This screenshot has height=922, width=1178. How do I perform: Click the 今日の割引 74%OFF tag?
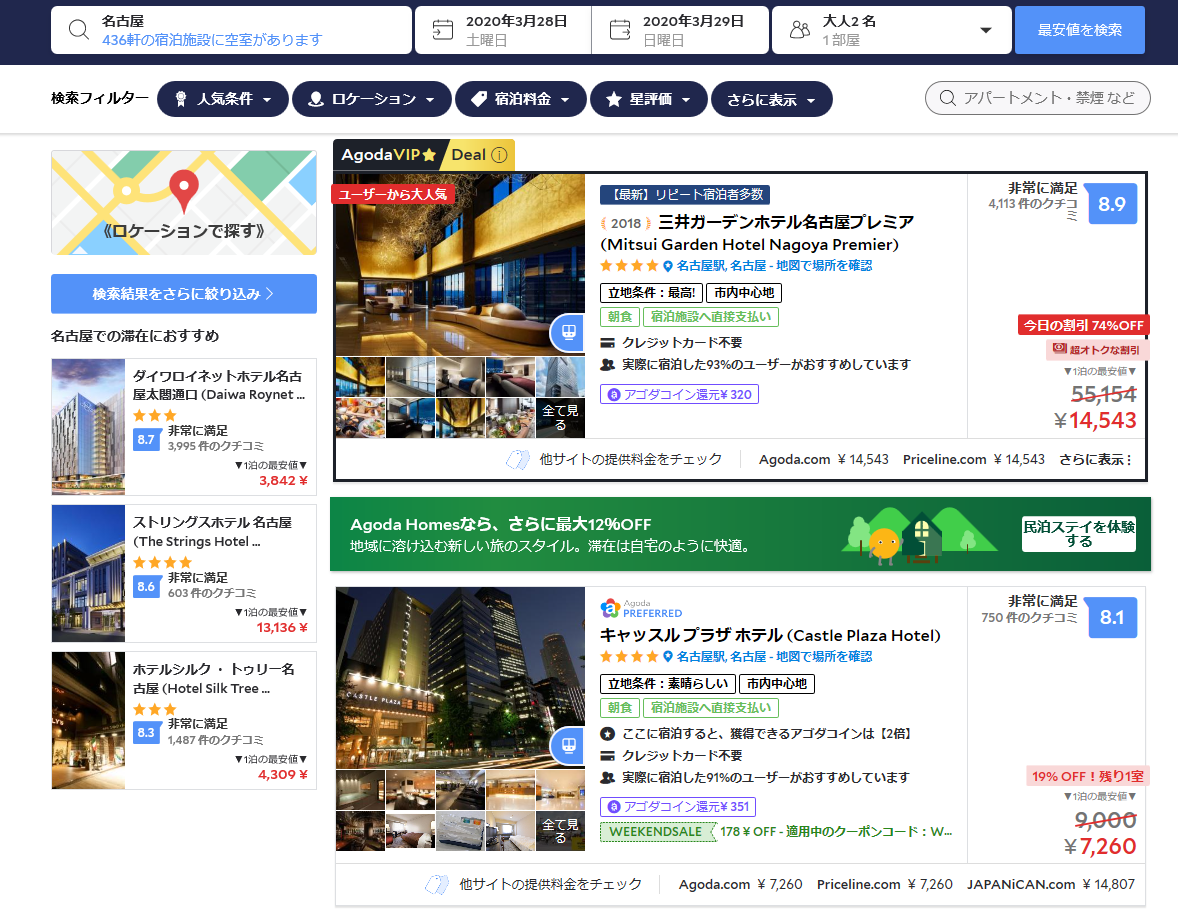[1083, 325]
